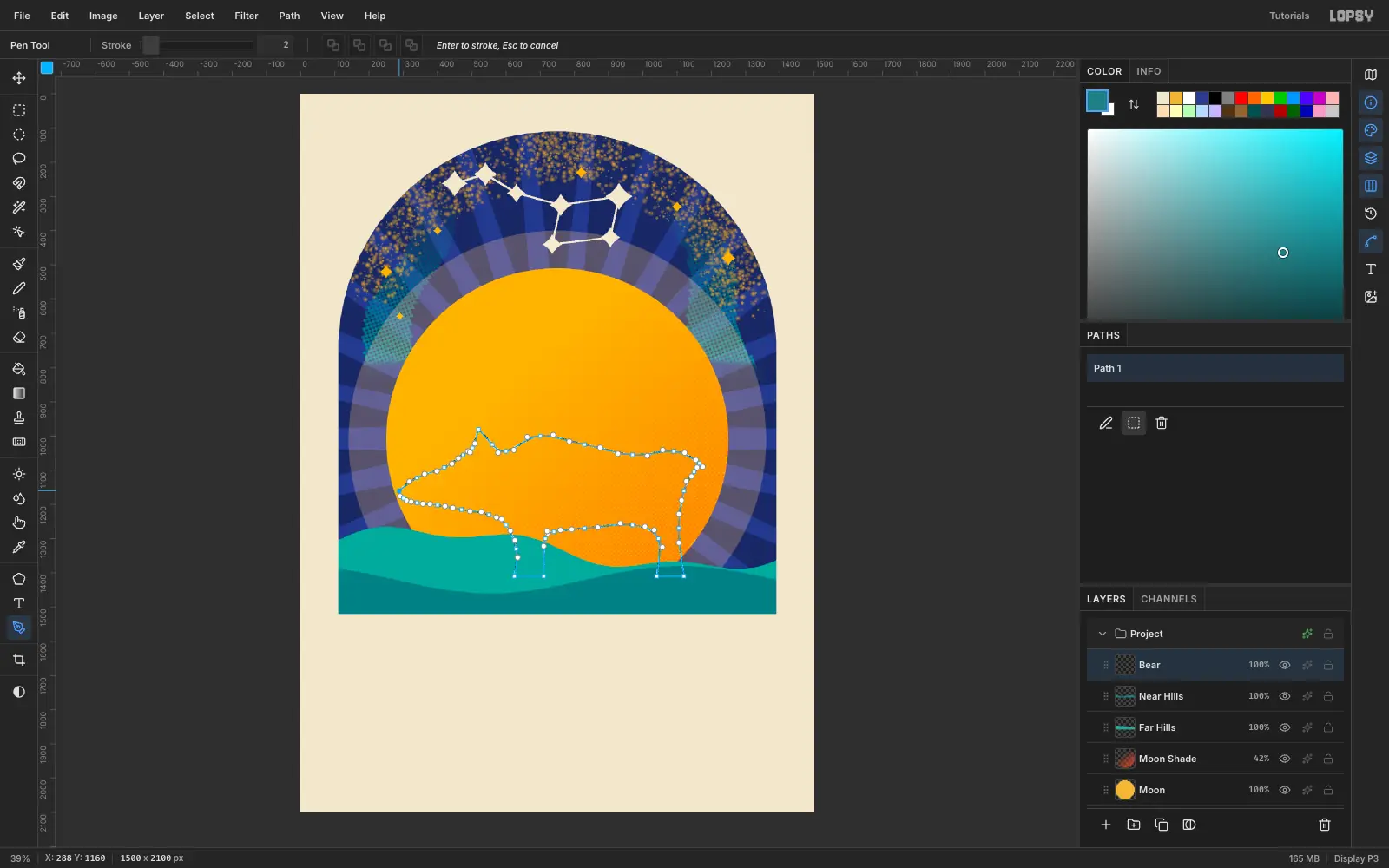Select the Hand tool
This screenshot has height=868, width=1389.
pos(19,523)
